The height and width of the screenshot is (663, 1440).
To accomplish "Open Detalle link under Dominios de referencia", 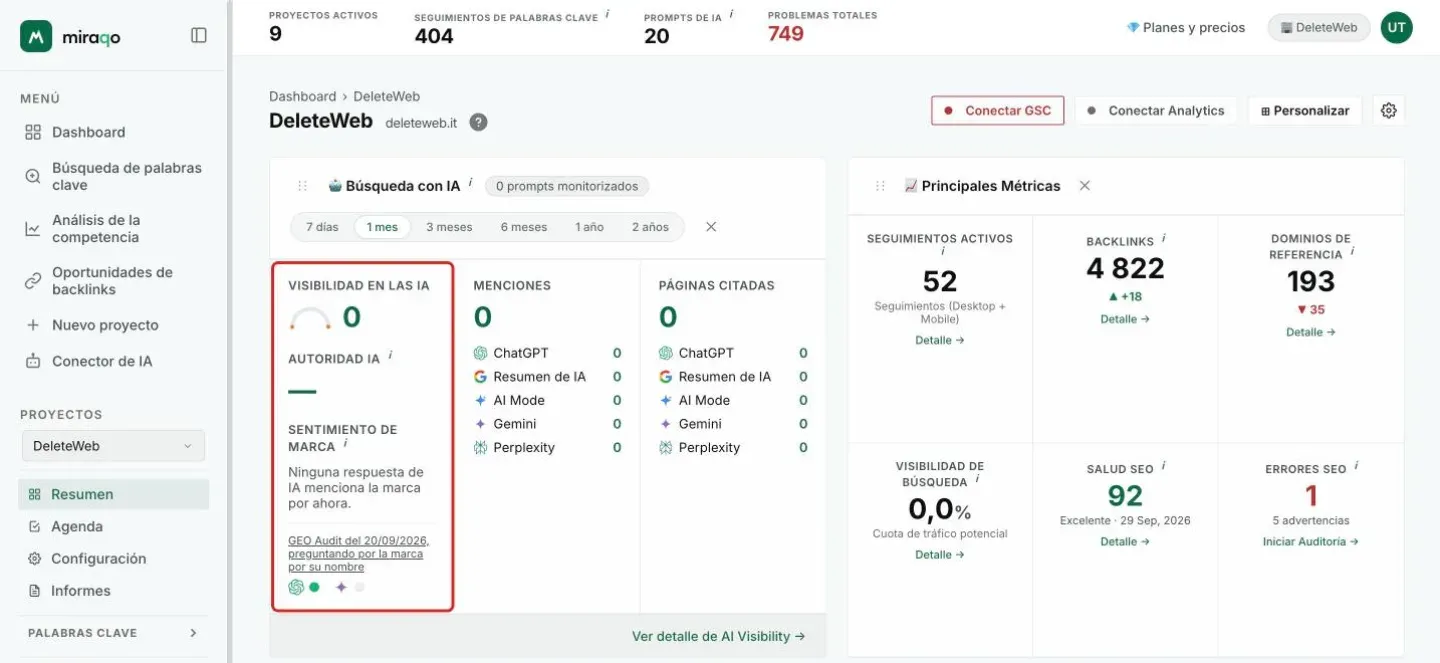I will (1311, 332).
